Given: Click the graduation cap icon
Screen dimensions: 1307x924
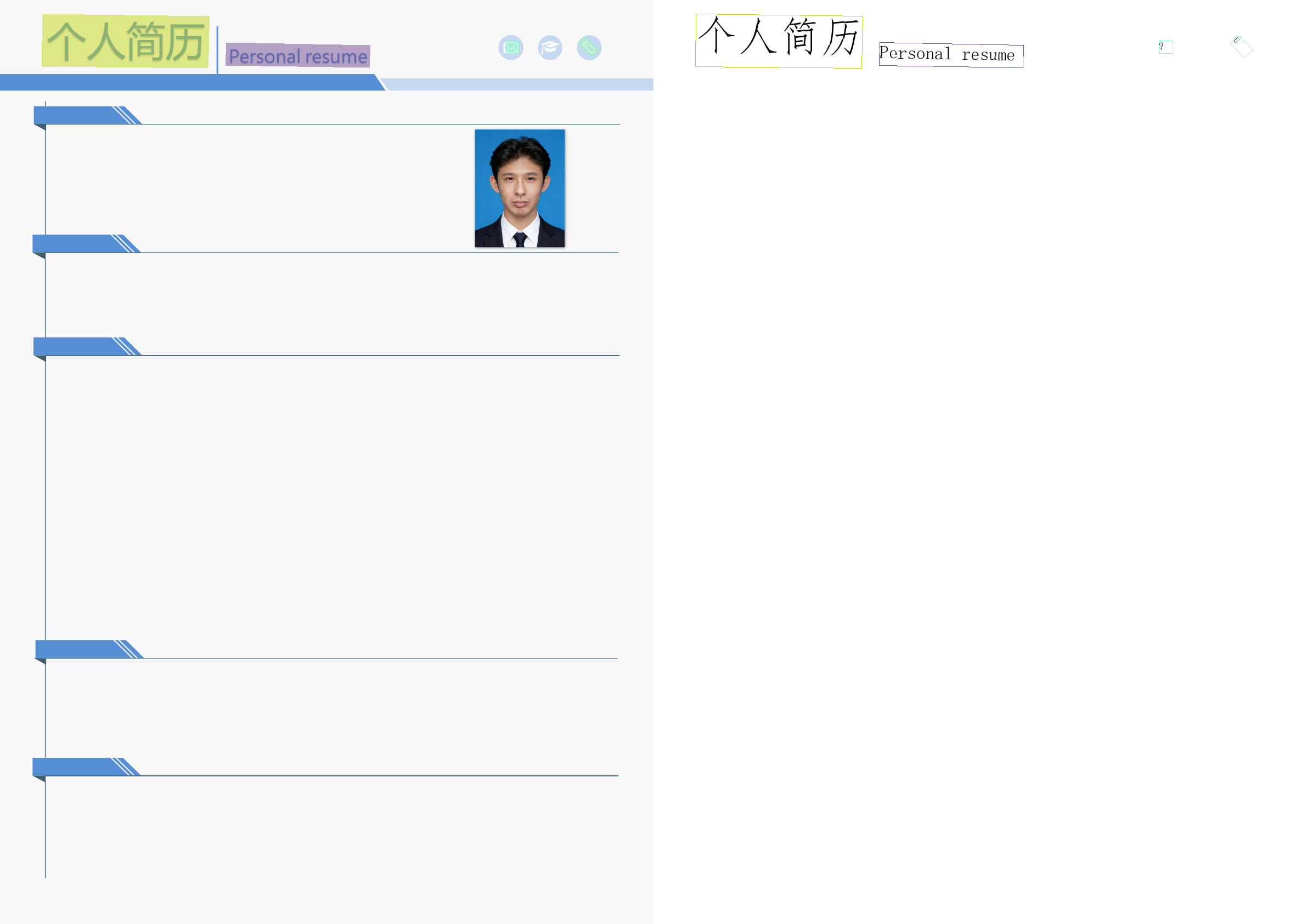Looking at the screenshot, I should 550,48.
